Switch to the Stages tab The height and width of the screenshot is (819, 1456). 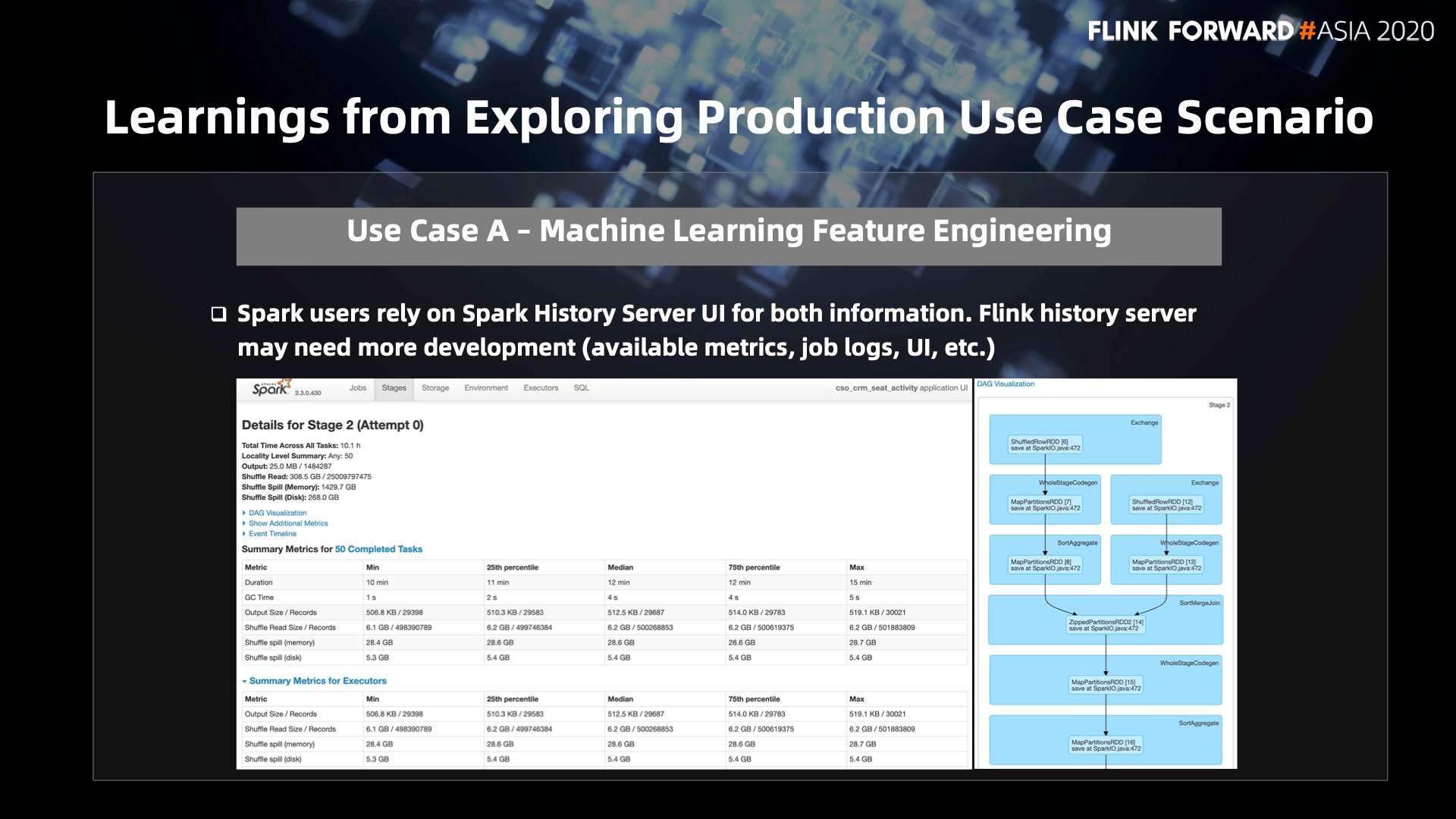[x=394, y=388]
